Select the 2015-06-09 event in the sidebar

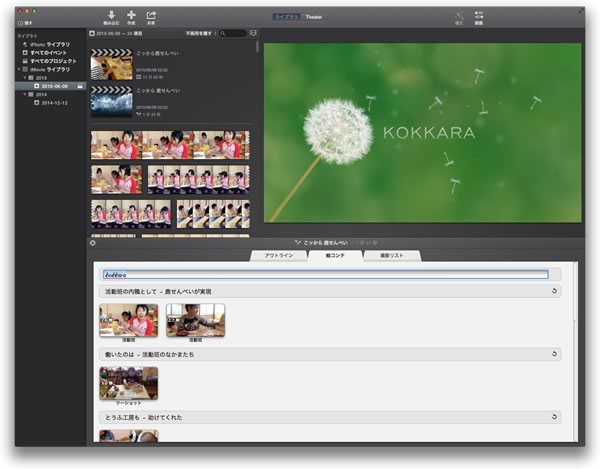[x=51, y=86]
